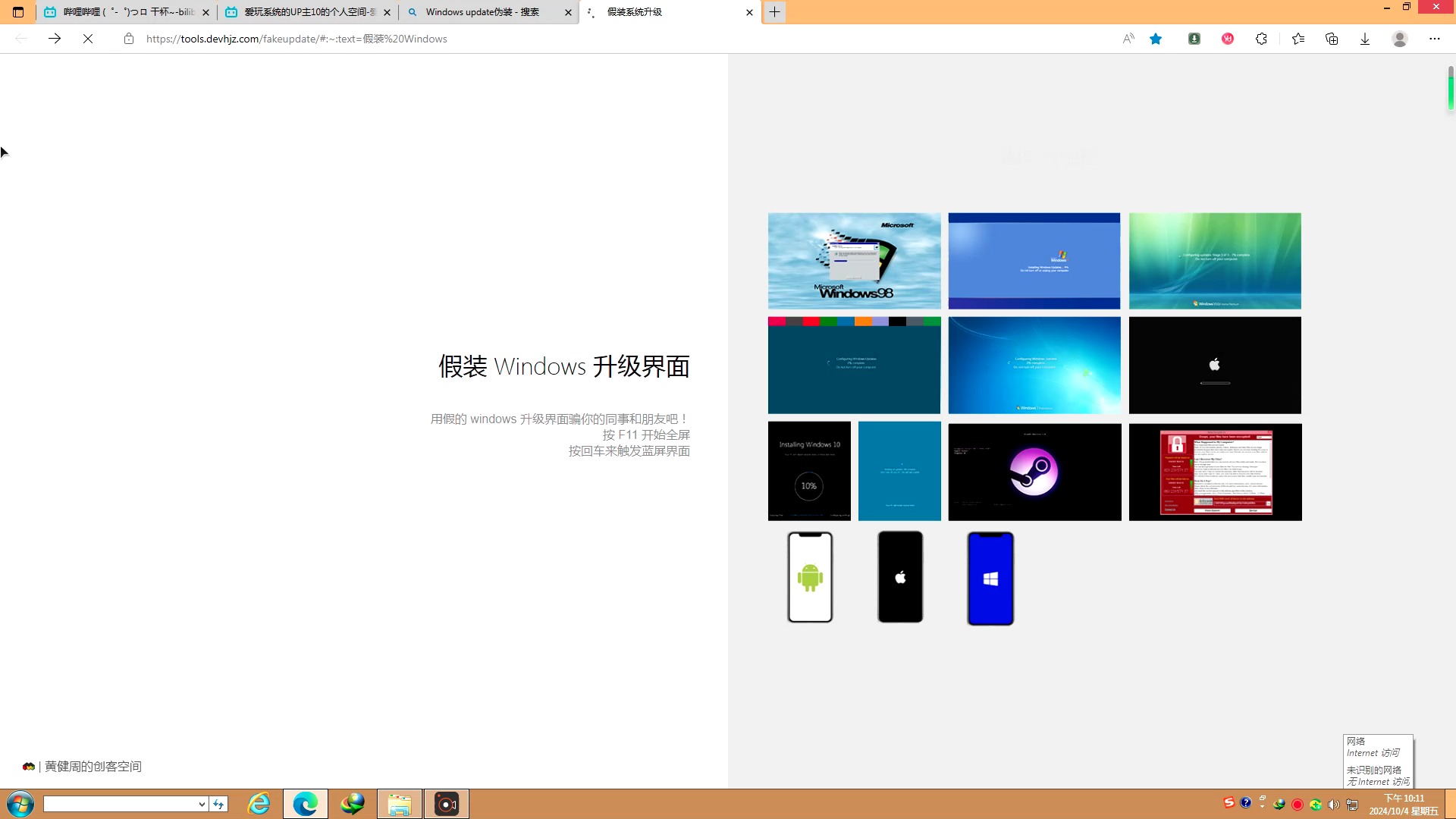1456x819 pixels.
Task: Activate the Read aloud icon
Action: [1128, 39]
